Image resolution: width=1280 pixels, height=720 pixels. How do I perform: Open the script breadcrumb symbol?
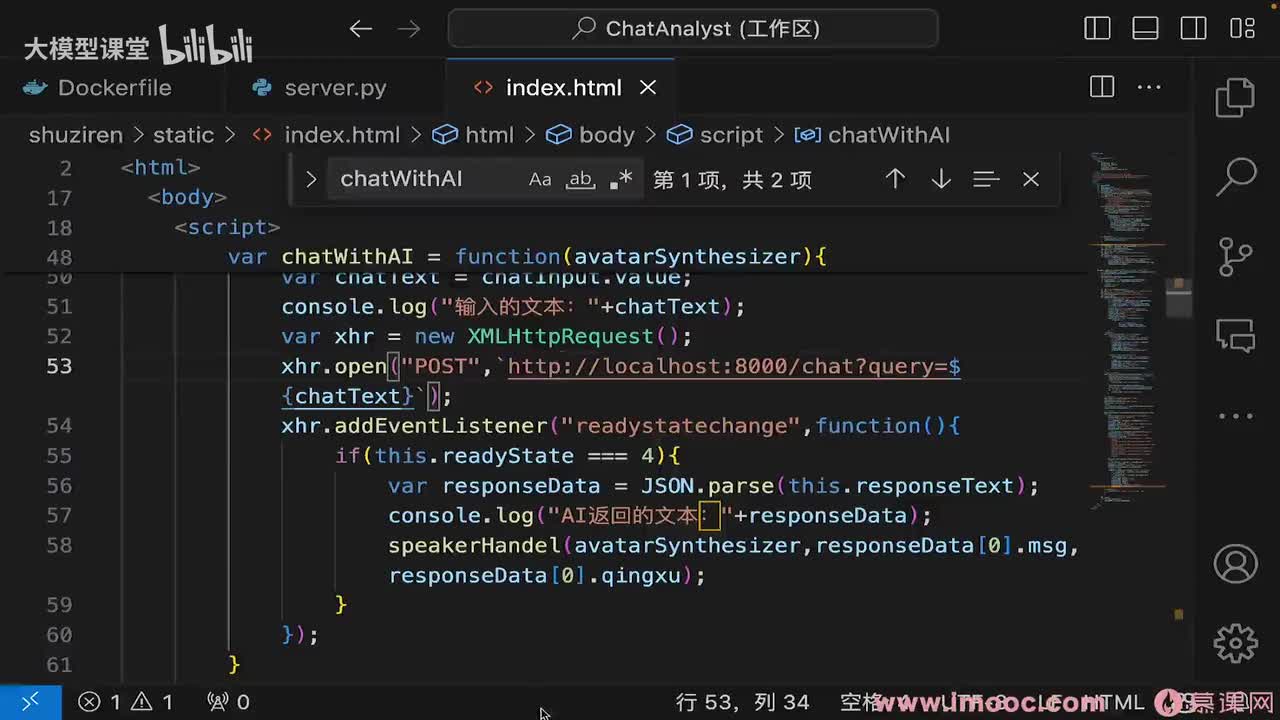click(715, 135)
